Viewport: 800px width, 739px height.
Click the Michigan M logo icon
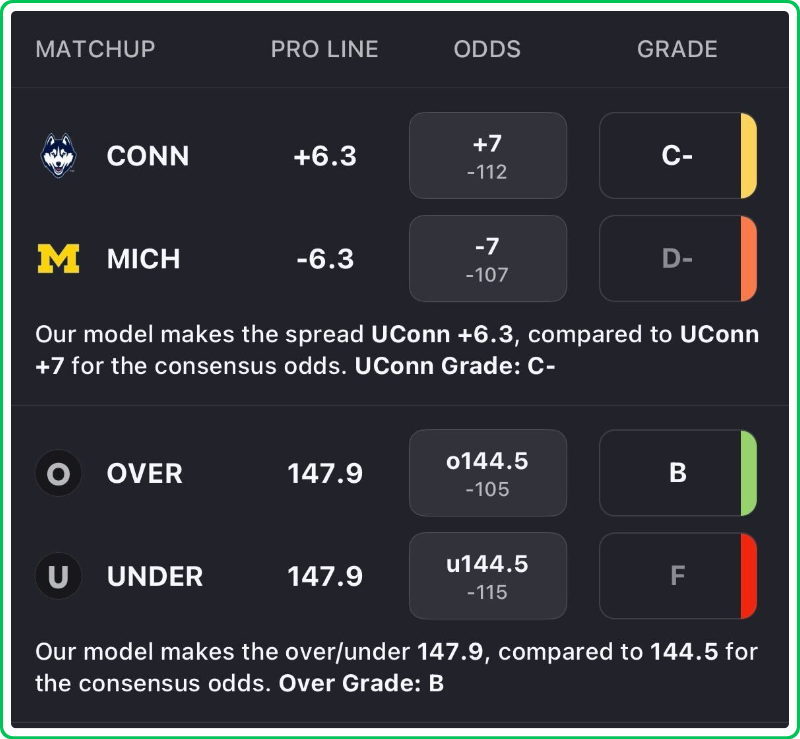(58, 259)
